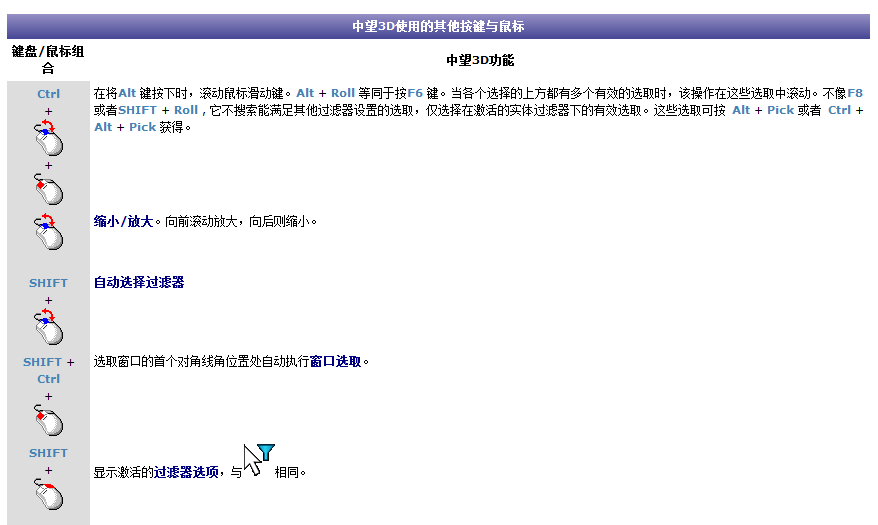This screenshot has width=878, height=525.
Task: Click the SHIFT + Roll text in the description
Action: tap(158, 110)
